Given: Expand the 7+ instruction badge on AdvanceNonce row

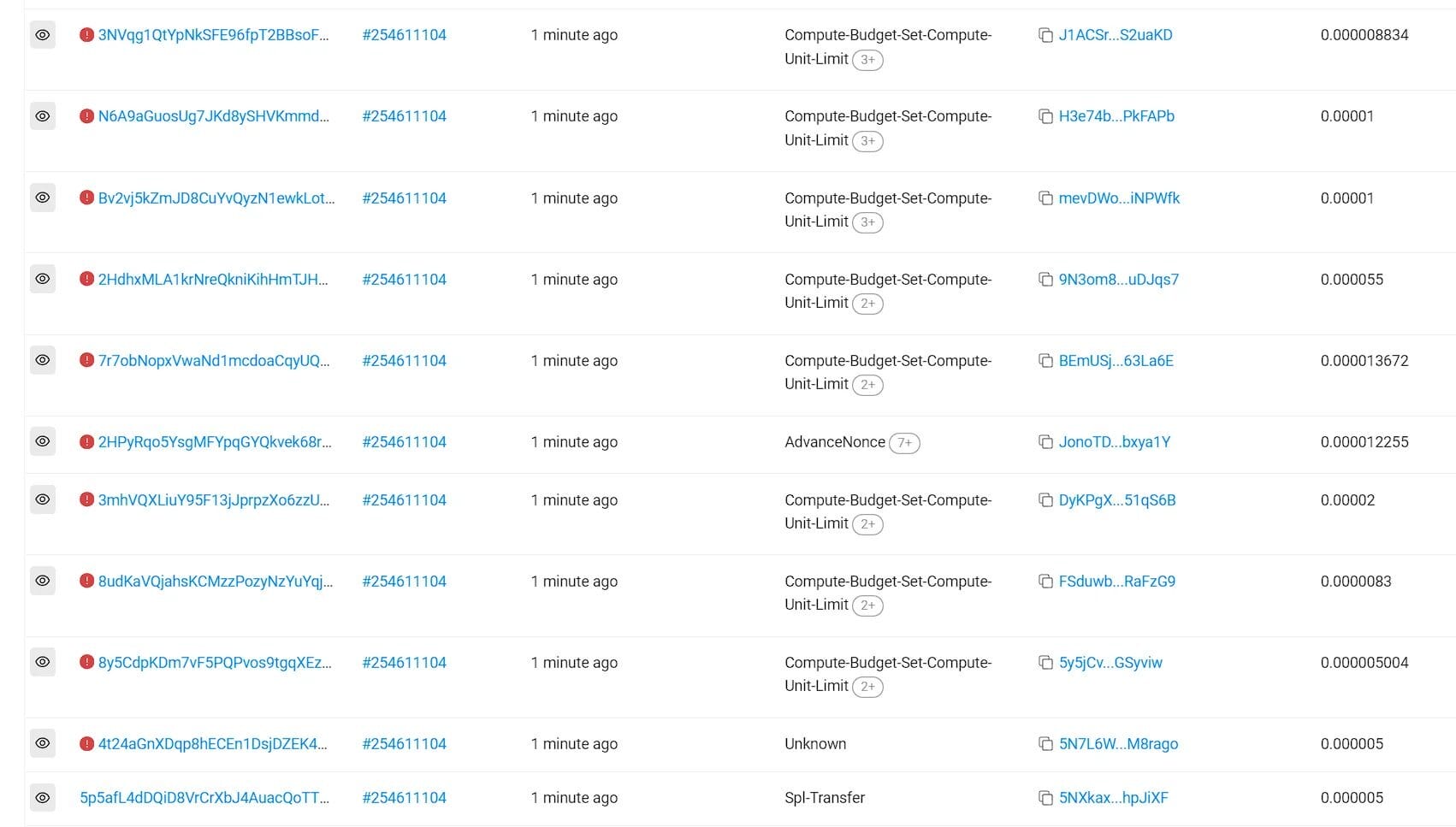Looking at the screenshot, I should [x=906, y=443].
